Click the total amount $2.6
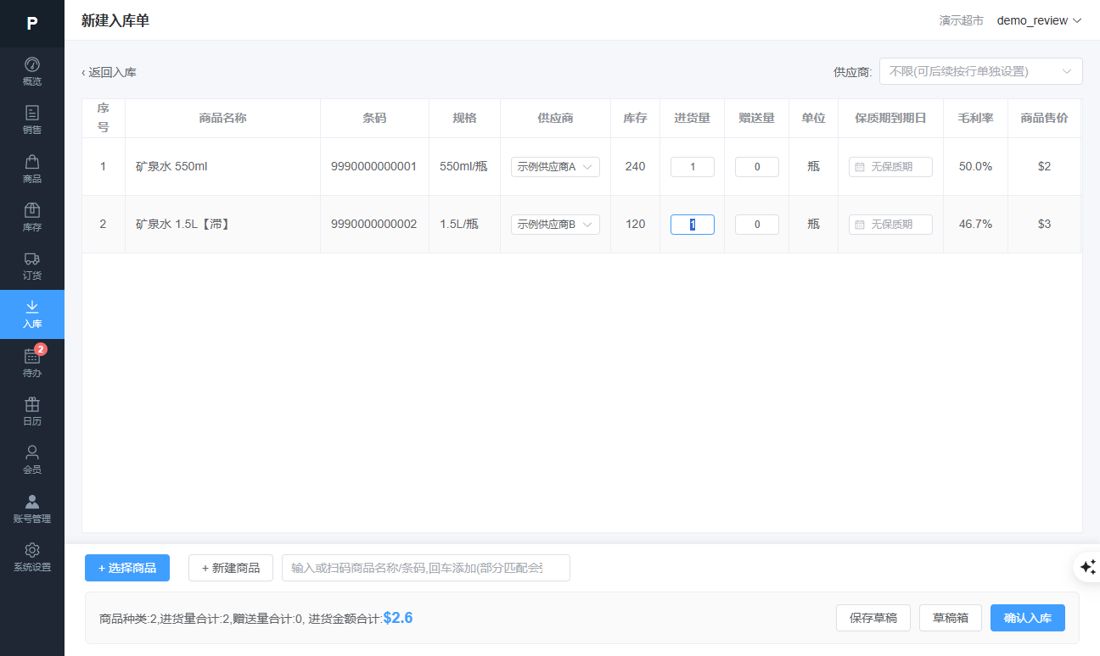The height and width of the screenshot is (656, 1100). tap(398, 618)
